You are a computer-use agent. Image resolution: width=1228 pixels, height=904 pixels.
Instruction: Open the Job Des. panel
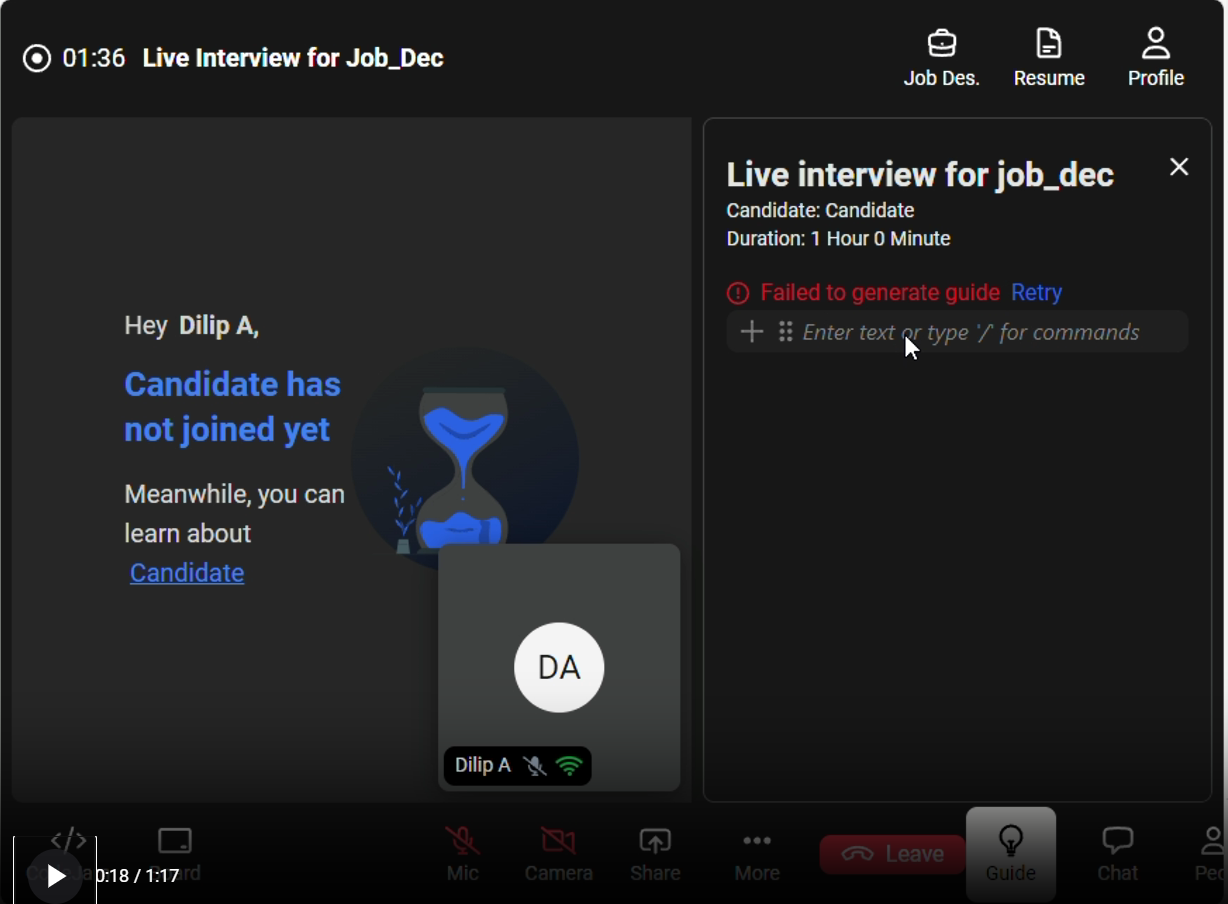940,55
